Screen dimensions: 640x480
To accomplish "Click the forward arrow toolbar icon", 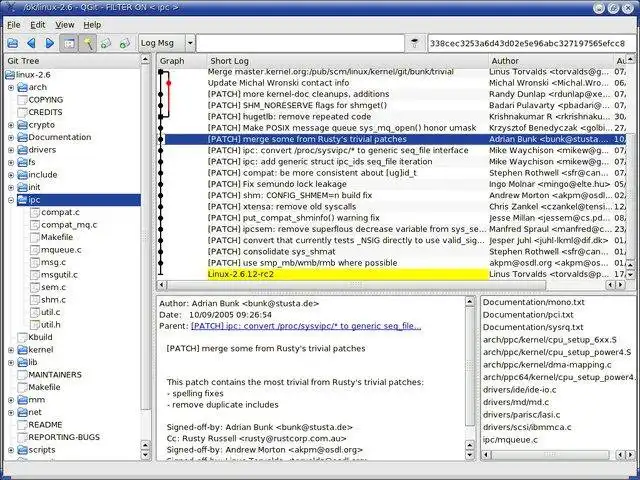I will point(49,43).
